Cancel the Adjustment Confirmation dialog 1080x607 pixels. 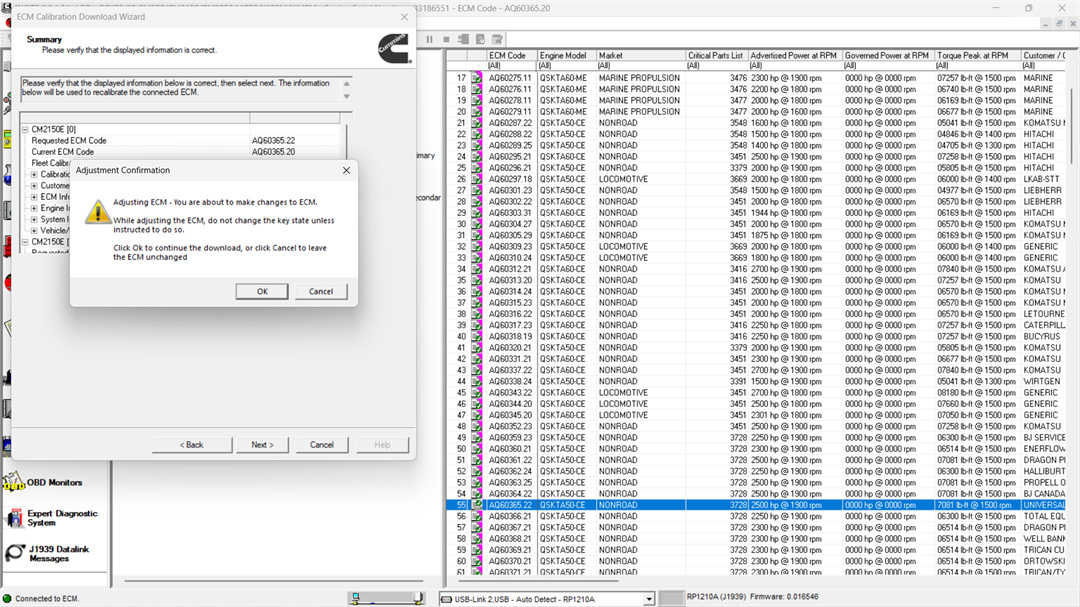click(321, 291)
